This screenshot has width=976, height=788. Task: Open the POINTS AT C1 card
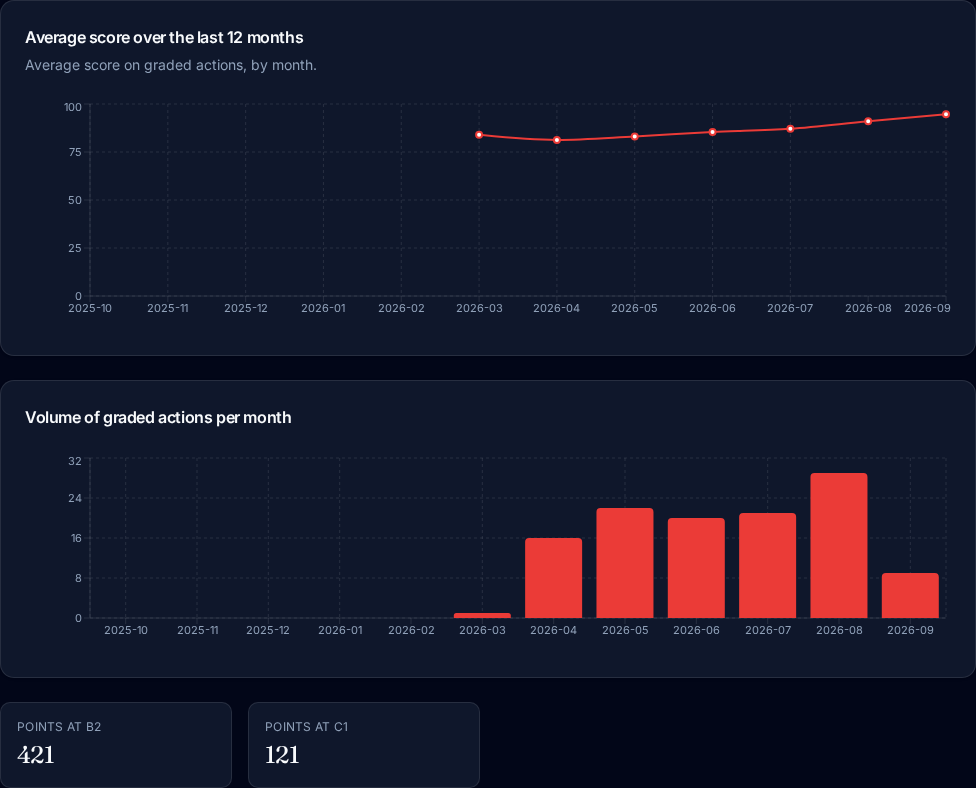tap(364, 744)
